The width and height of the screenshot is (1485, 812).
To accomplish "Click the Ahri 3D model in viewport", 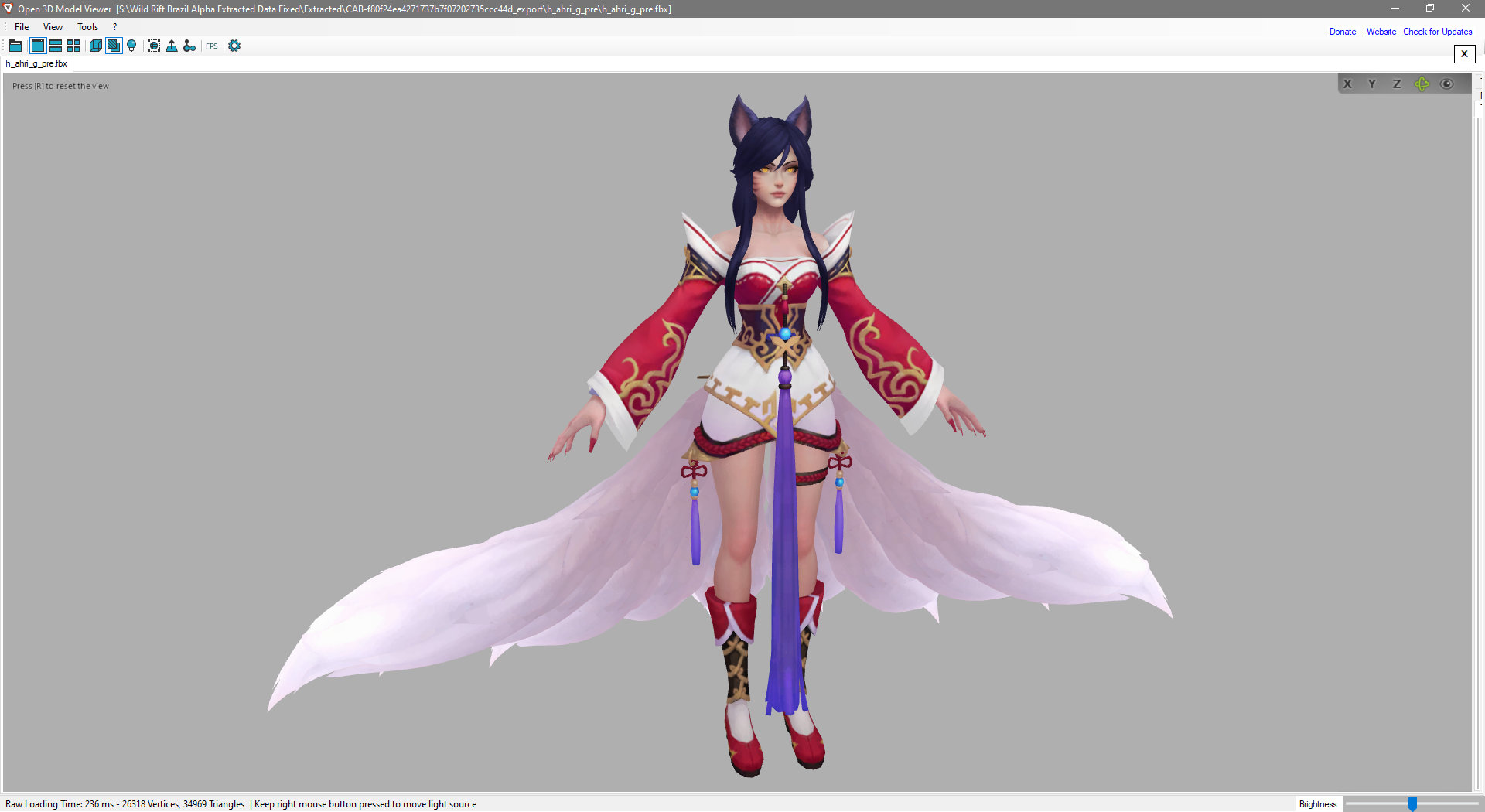I will (773, 433).
